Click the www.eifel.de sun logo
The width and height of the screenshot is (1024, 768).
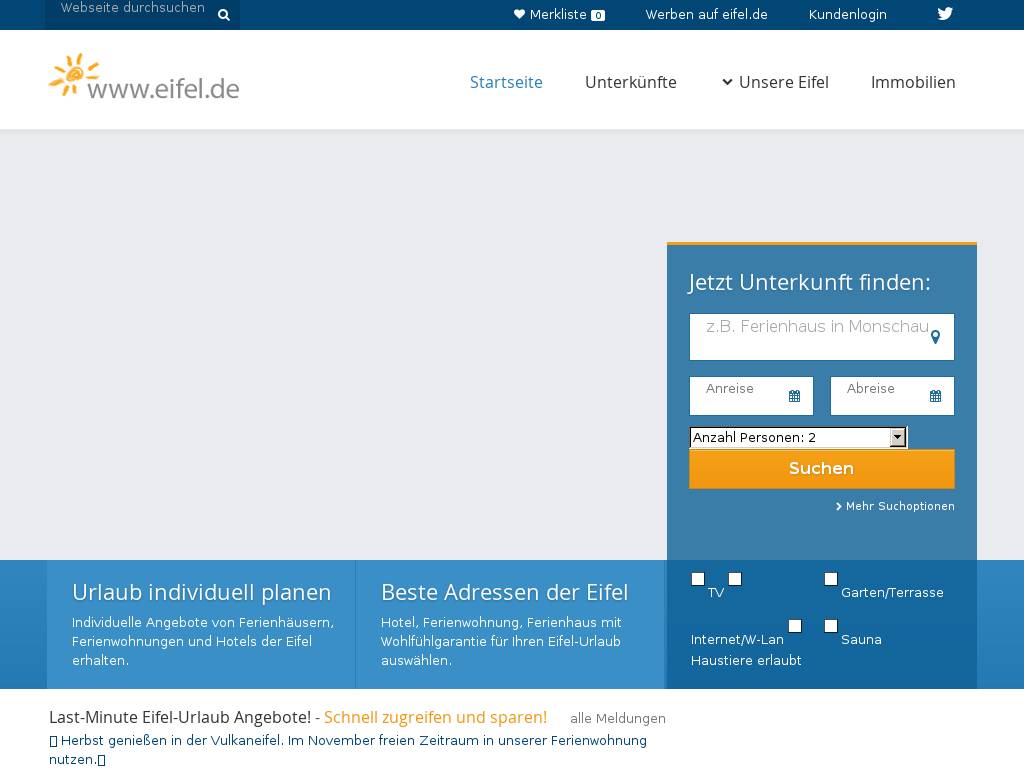[x=144, y=78]
